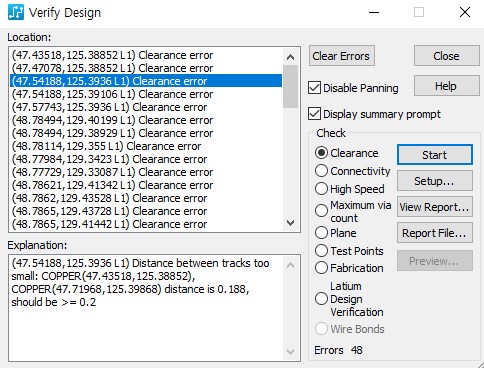Choose the Test Points radio button
484x368 pixels.
(321, 250)
